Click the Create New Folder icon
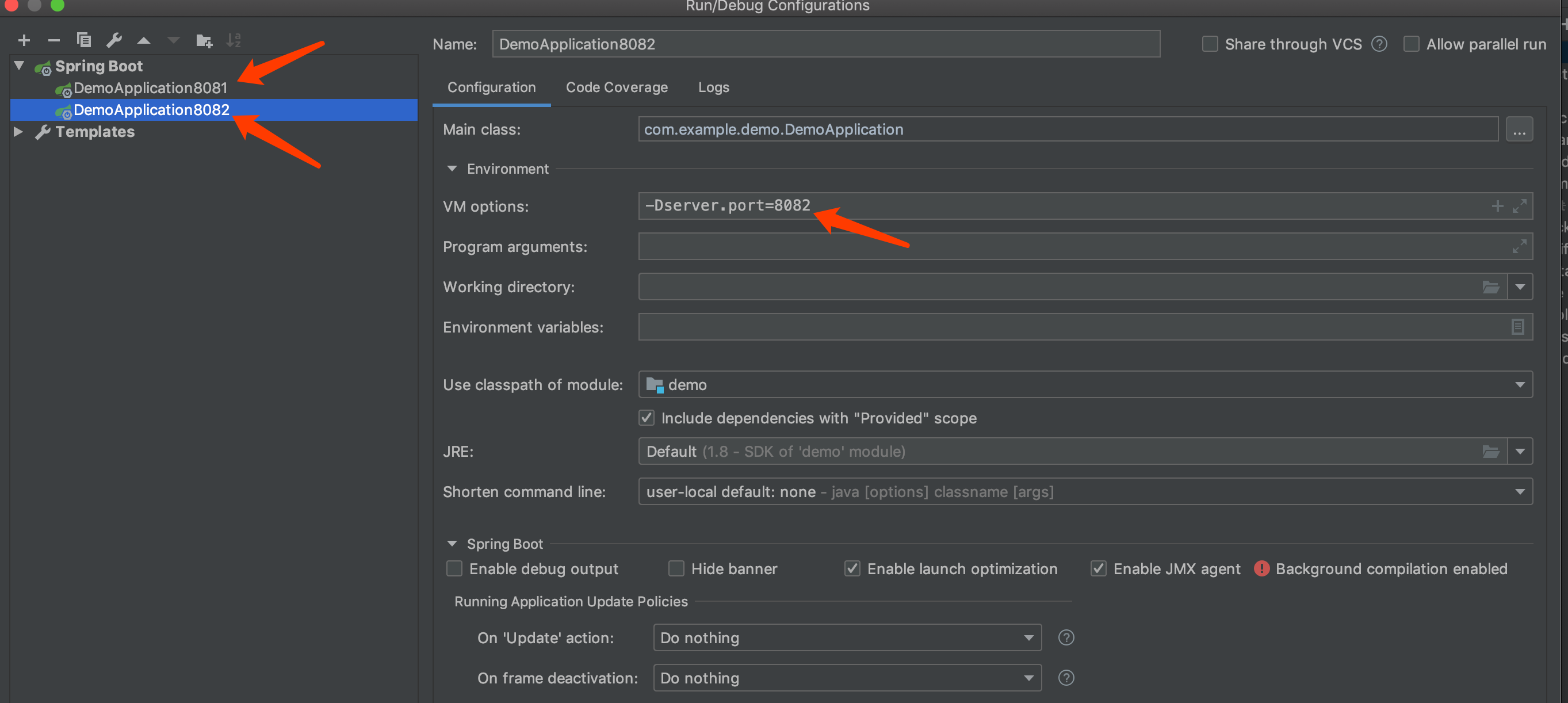1568x703 pixels. [x=204, y=41]
